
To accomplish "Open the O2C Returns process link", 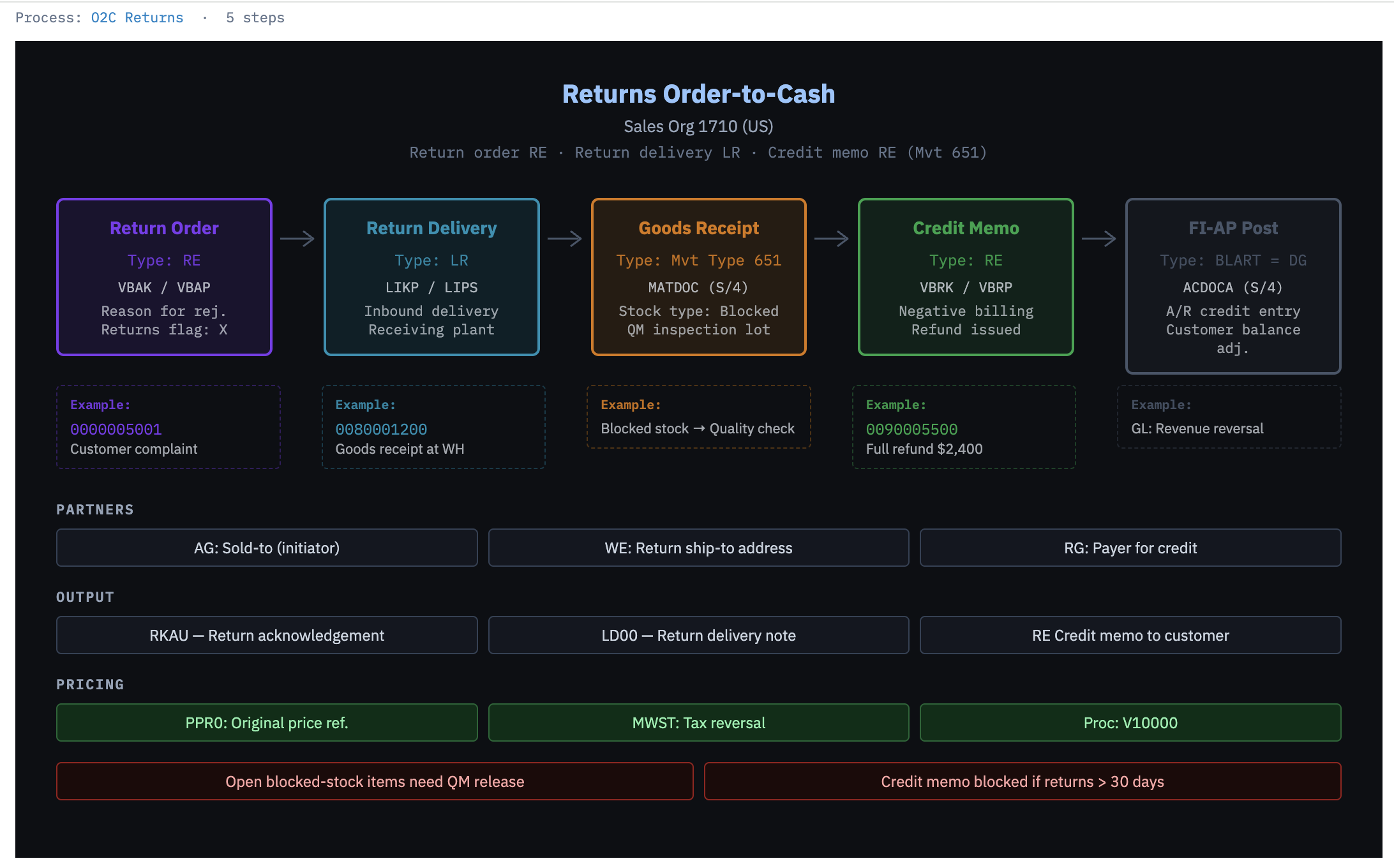I will [137, 17].
